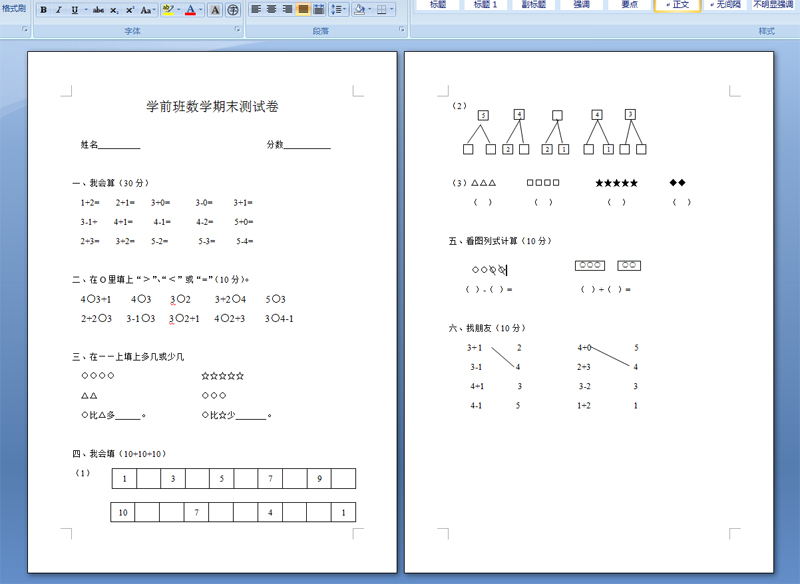This screenshot has width=800, height=584.
Task: Select the 正文 style
Action: (678, 5)
